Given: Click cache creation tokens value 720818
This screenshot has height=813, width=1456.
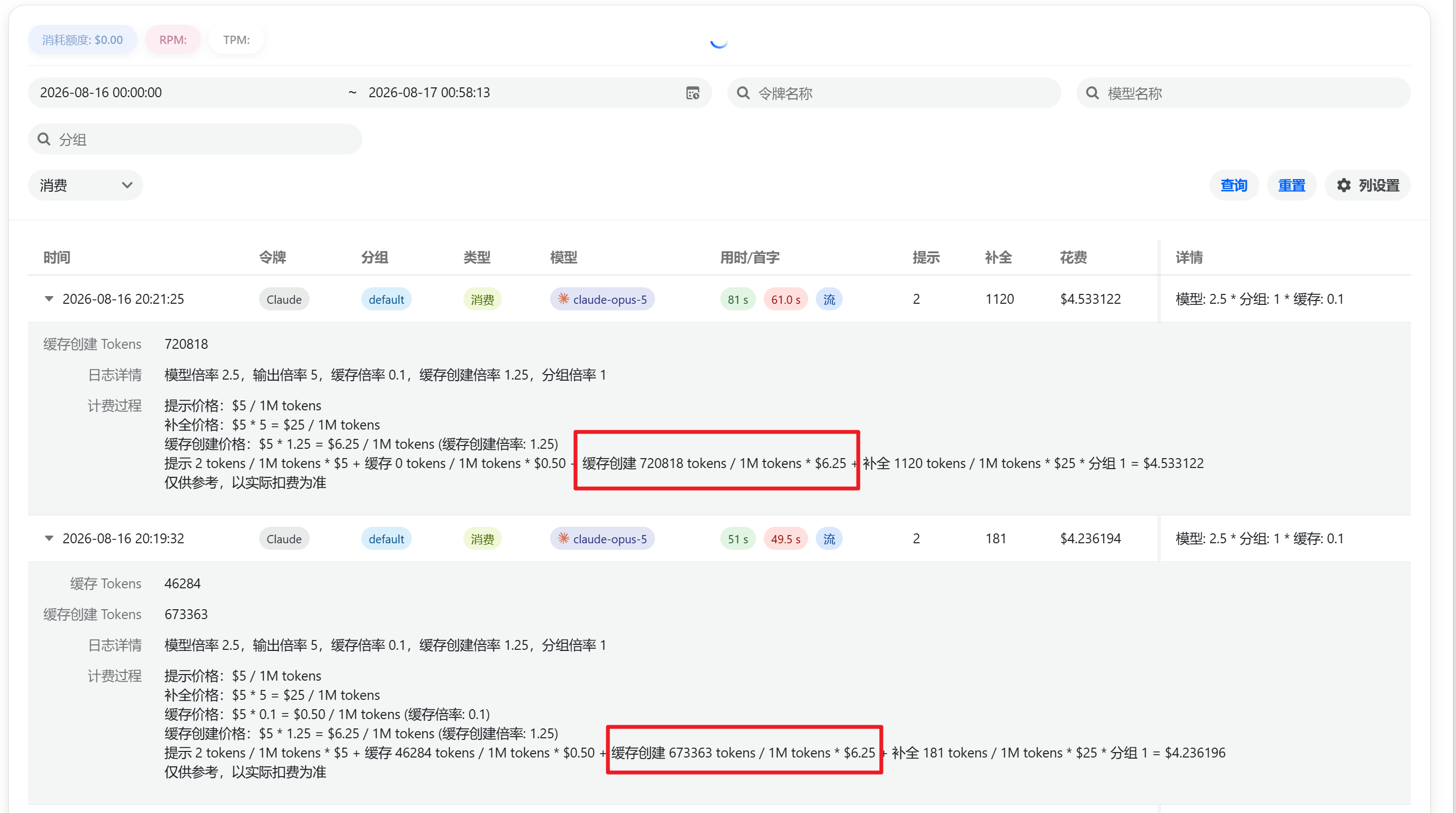Looking at the screenshot, I should click(186, 344).
